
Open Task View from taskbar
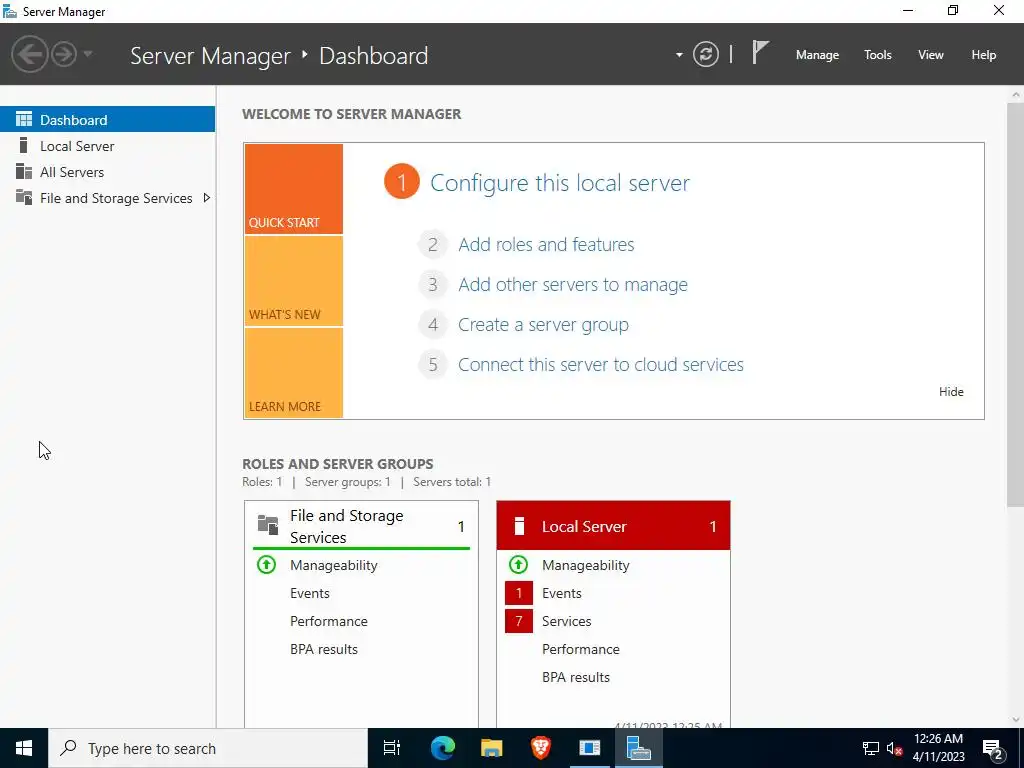click(x=391, y=748)
